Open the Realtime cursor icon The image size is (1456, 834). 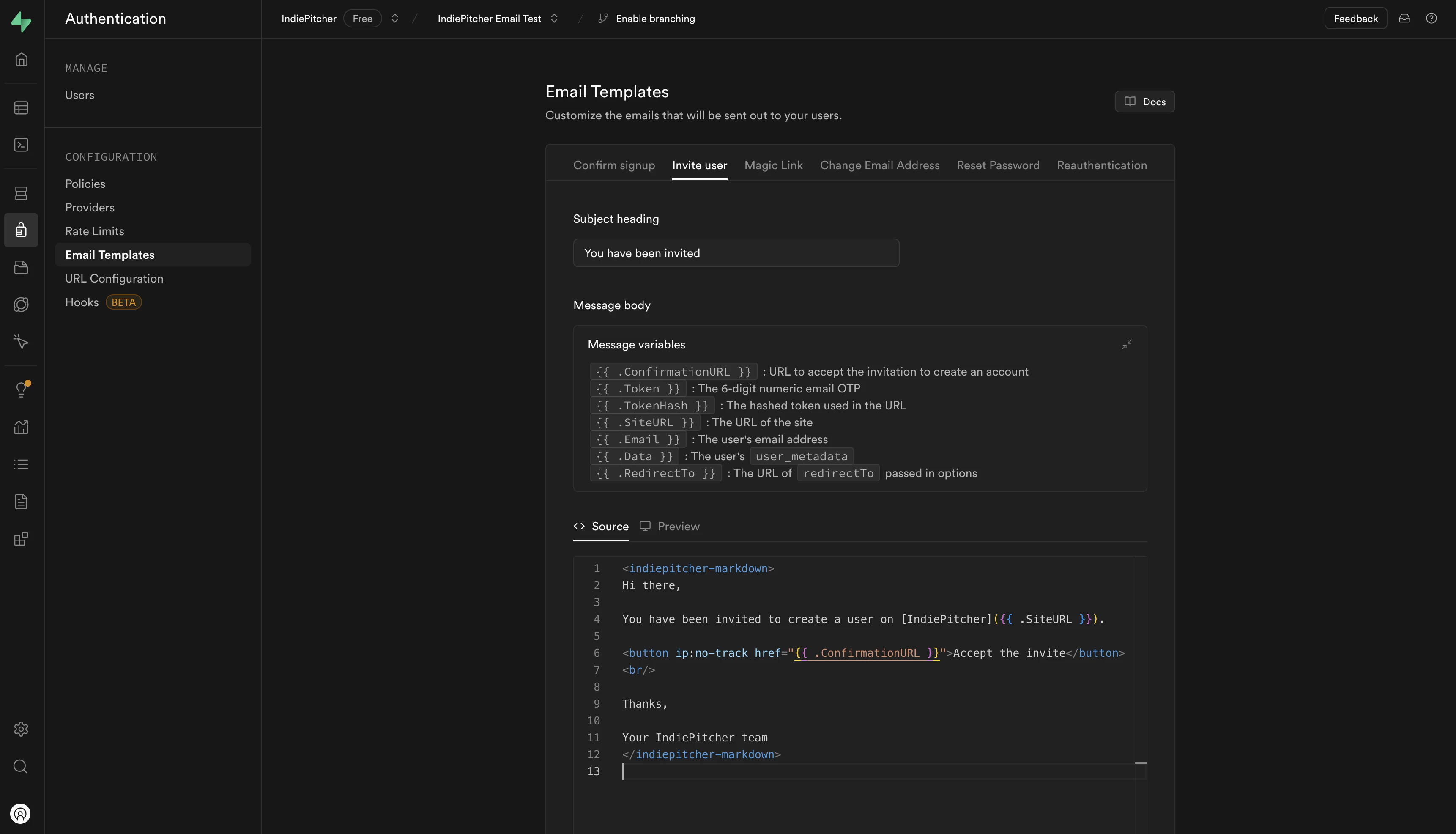click(21, 341)
